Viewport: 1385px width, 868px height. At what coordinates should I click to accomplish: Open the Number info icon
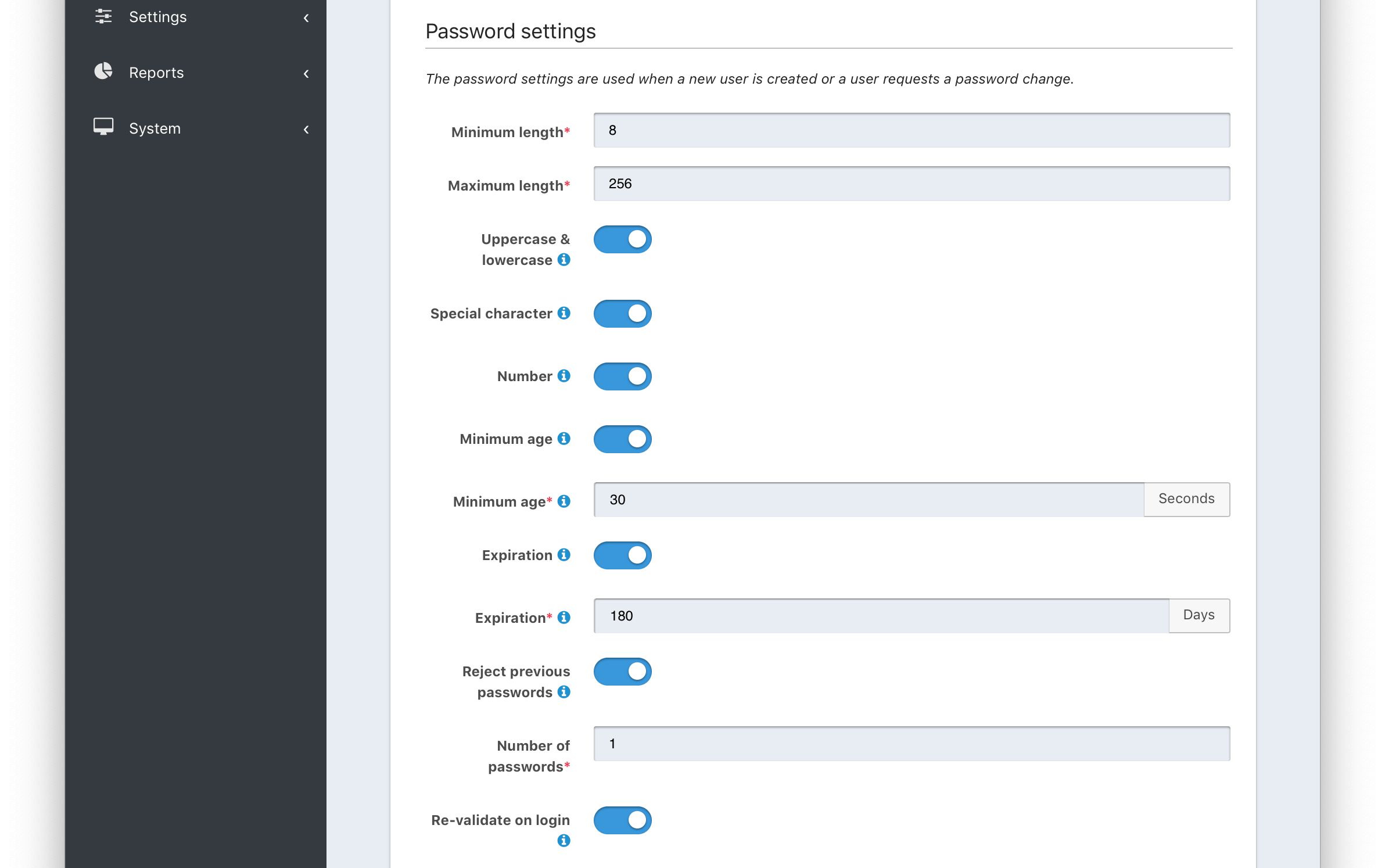coord(564,376)
